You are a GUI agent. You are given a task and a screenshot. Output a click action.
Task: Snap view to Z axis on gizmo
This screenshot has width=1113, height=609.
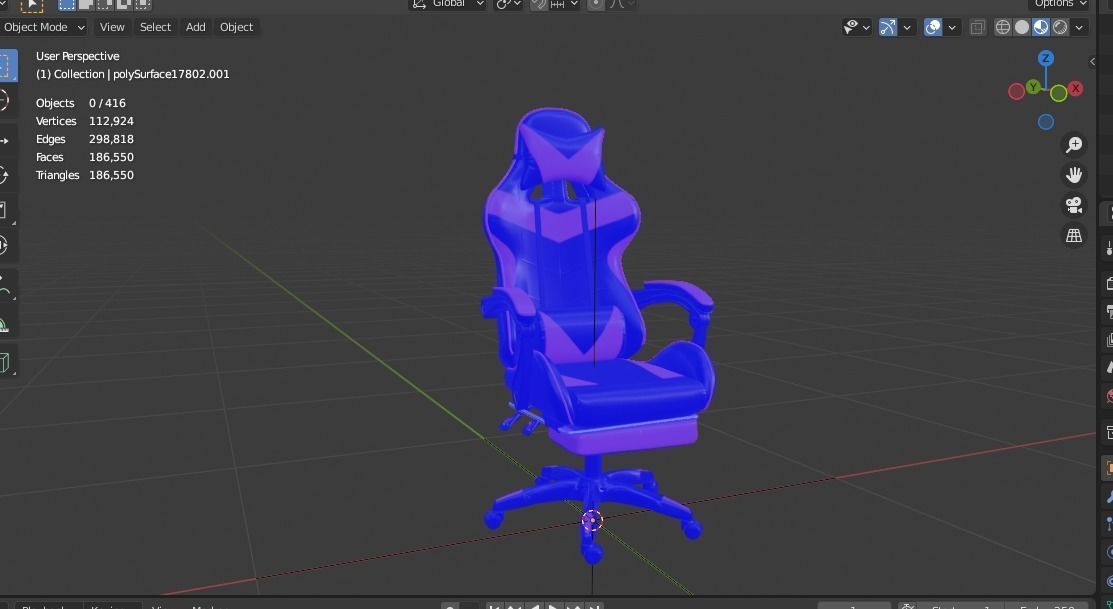click(x=1046, y=58)
